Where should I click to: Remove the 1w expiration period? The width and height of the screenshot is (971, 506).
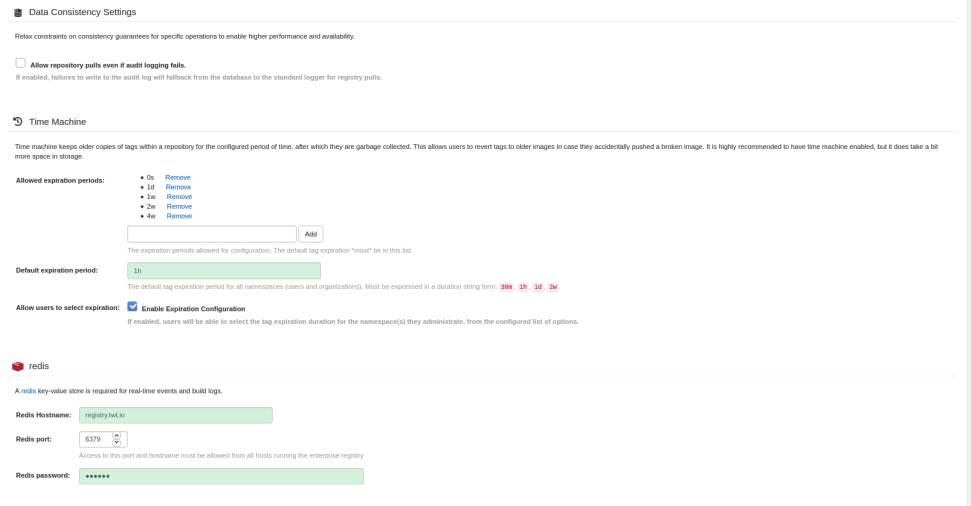(179, 197)
